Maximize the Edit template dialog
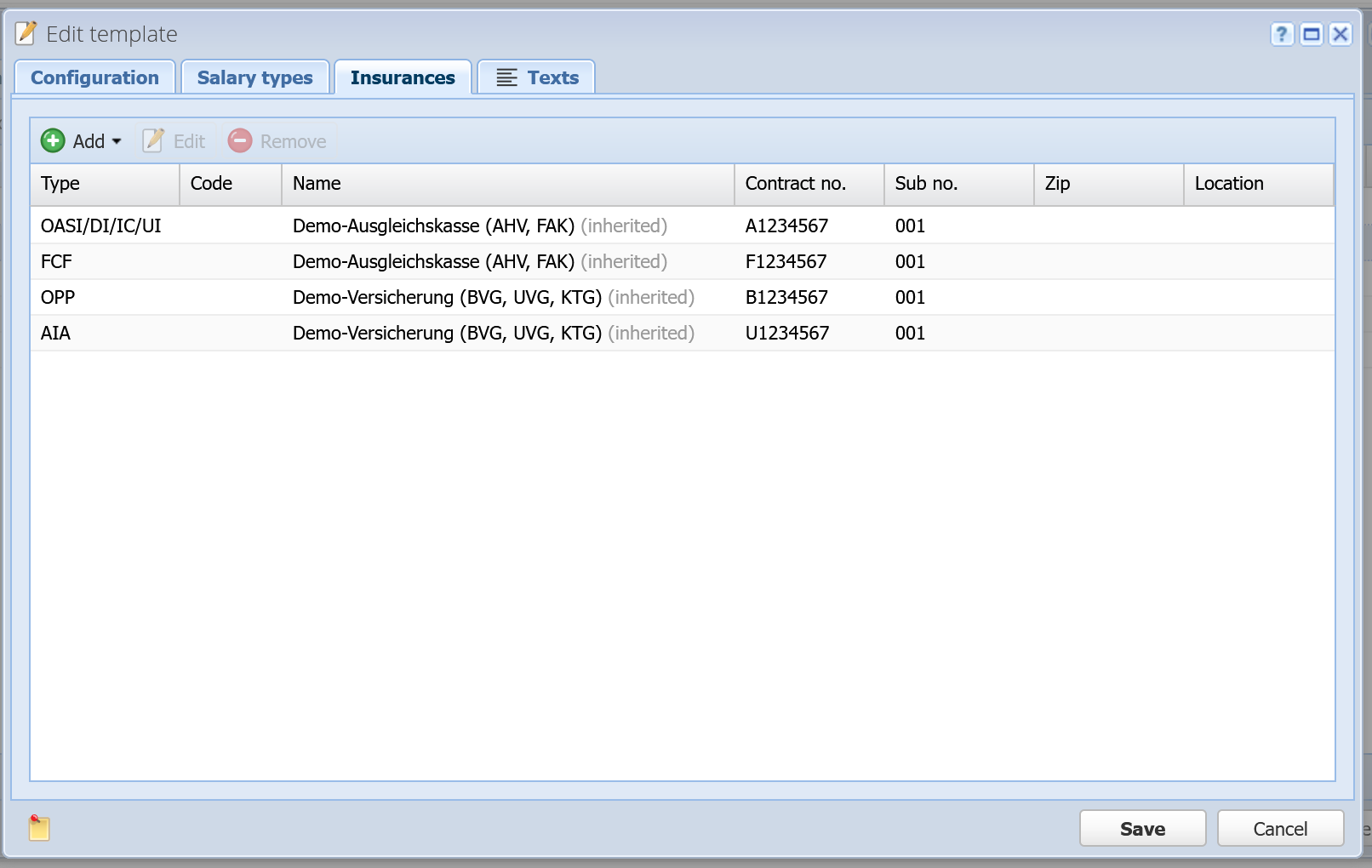Viewport: 1372px width, 868px height. [x=1312, y=34]
